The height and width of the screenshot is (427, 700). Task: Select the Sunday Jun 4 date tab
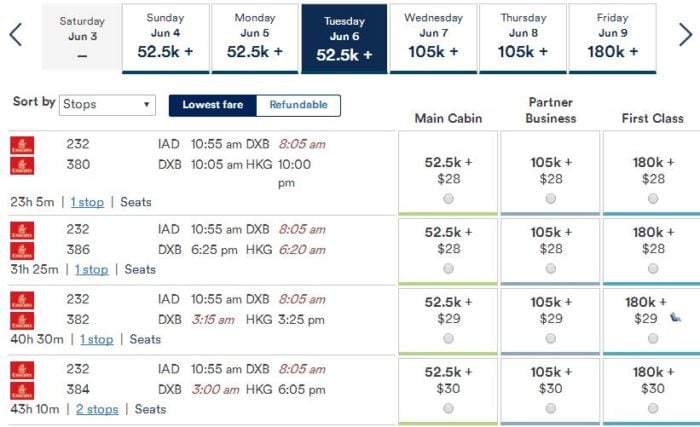pyautogui.click(x=165, y=38)
